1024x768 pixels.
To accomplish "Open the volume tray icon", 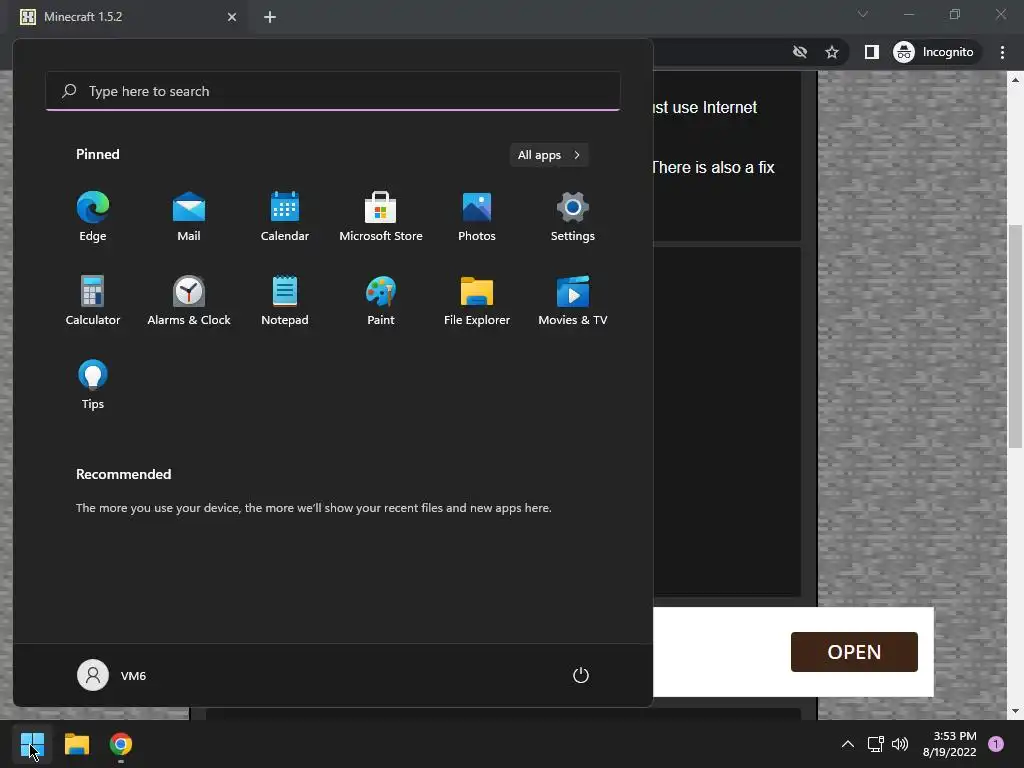I will click(x=900, y=744).
